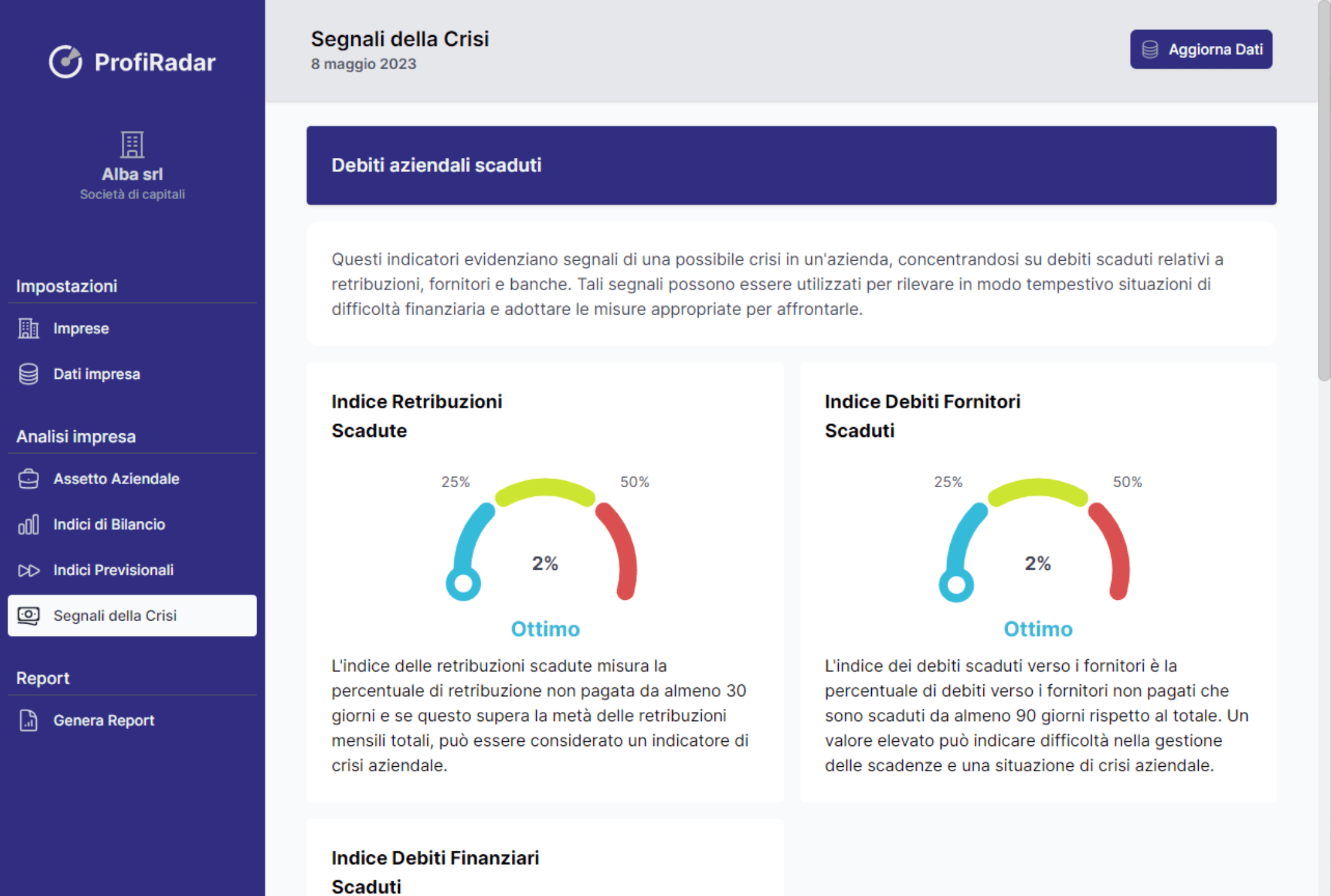Click the Dati impresa database icon
The height and width of the screenshot is (896, 1331).
click(x=28, y=374)
